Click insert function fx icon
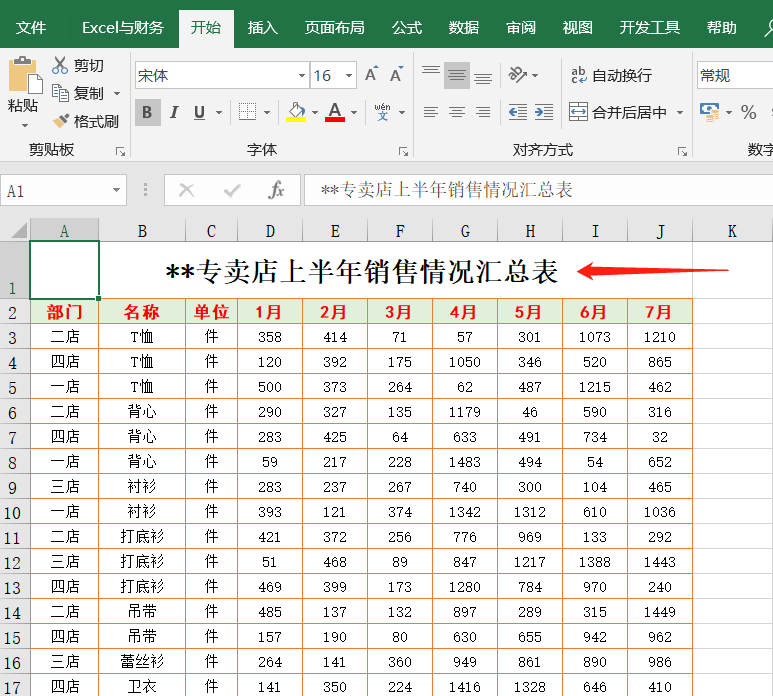The image size is (773, 696). tap(276, 190)
